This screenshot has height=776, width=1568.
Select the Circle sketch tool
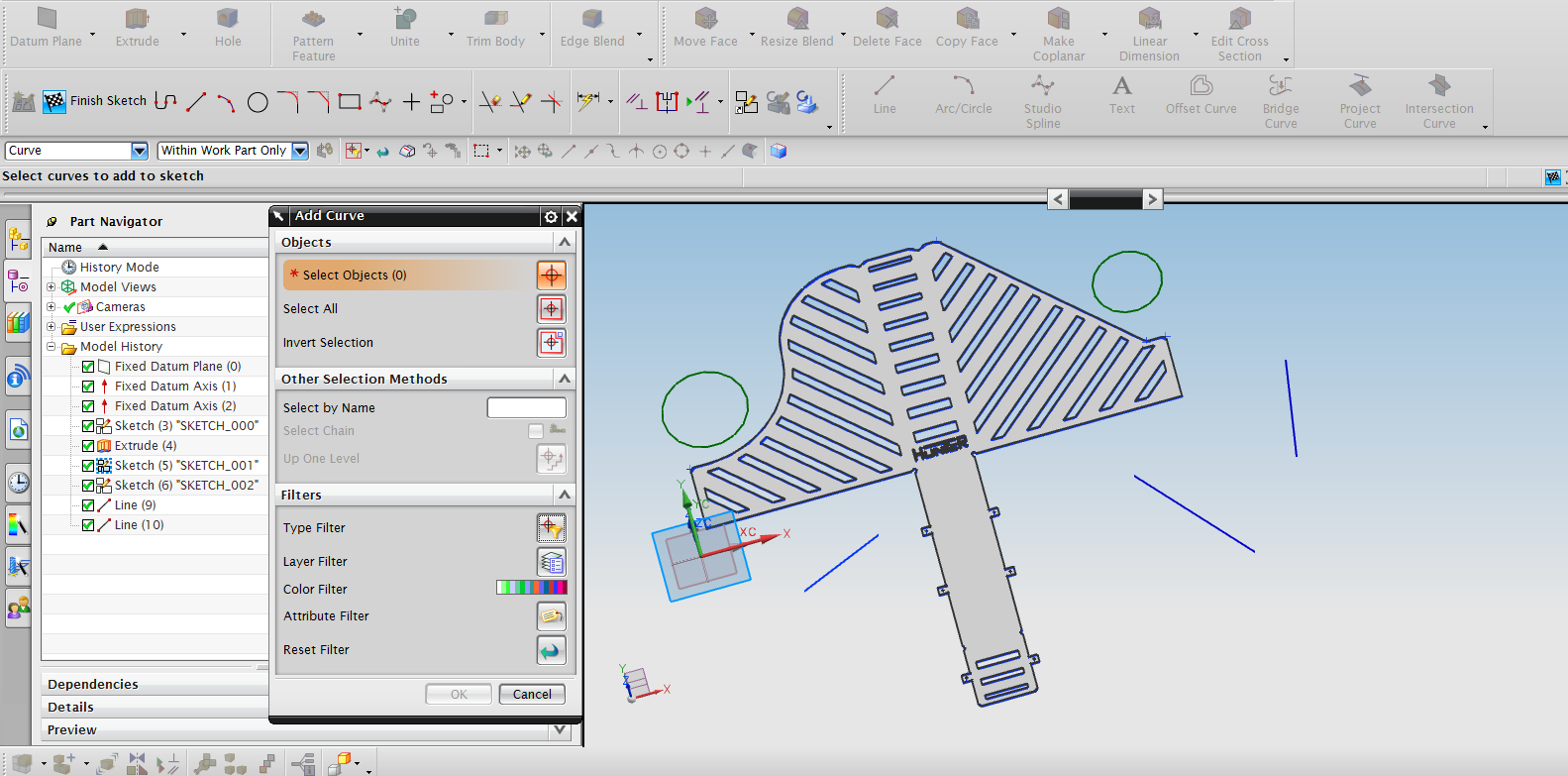(x=258, y=102)
